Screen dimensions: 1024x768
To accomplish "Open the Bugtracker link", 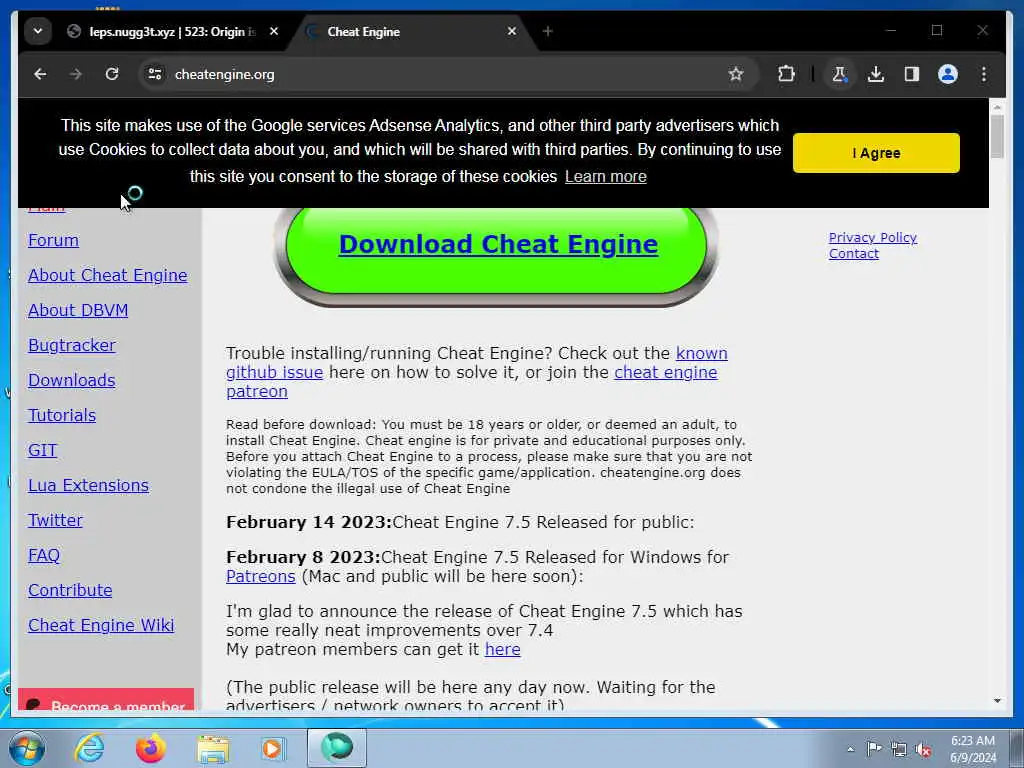I will click(x=72, y=345).
